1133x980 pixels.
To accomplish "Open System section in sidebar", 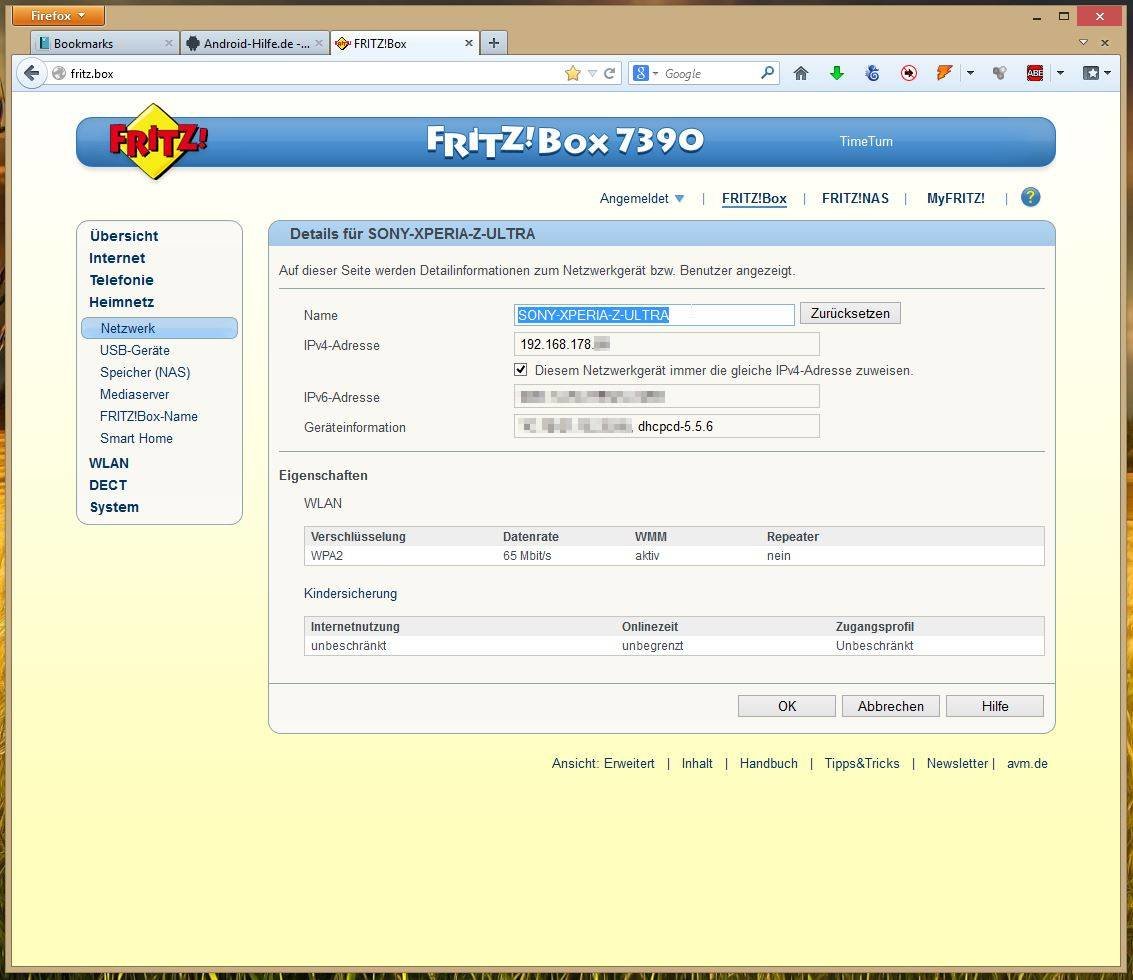I will tap(113, 507).
